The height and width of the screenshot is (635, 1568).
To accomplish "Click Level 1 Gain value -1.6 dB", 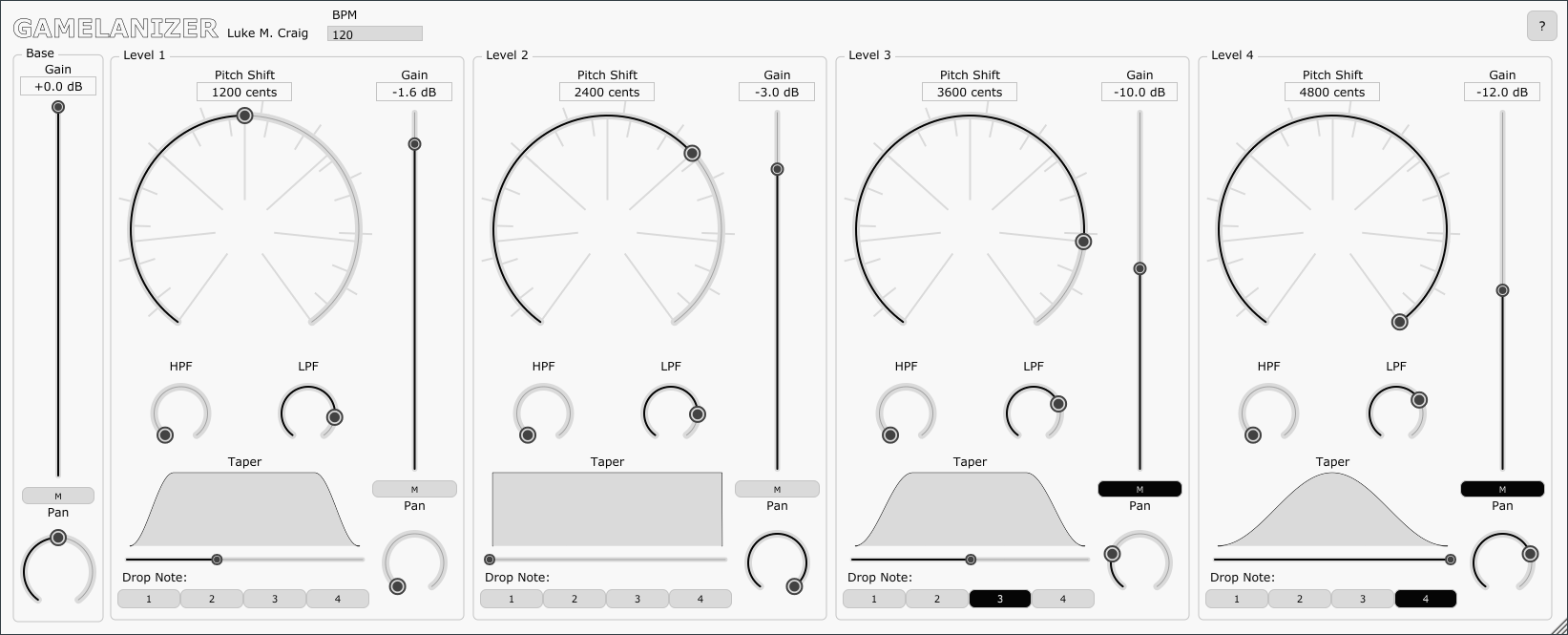I will pos(414,92).
